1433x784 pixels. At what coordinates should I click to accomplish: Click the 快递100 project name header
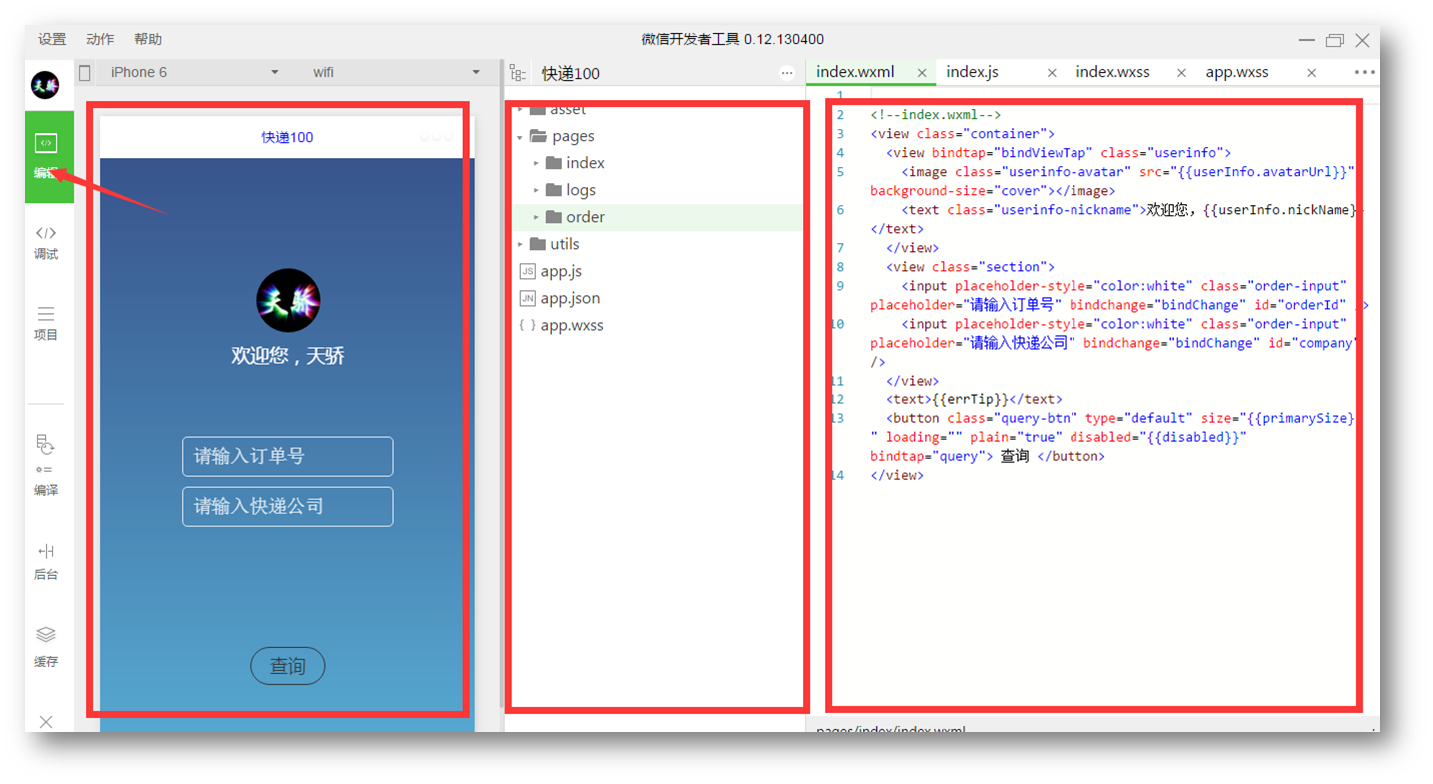click(571, 73)
